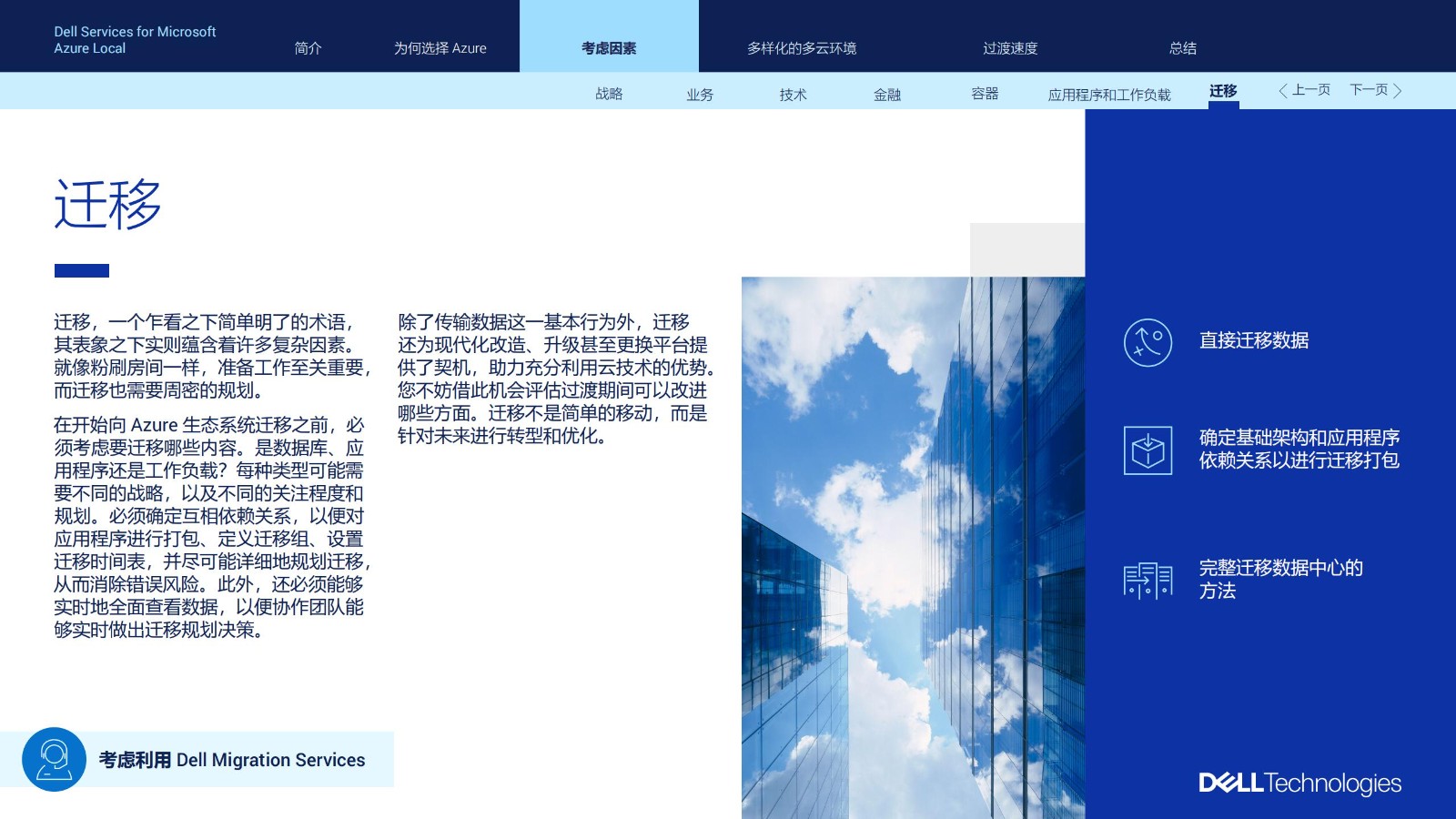Open the 技术 sub-tab
This screenshot has width=1456, height=819.
point(793,95)
